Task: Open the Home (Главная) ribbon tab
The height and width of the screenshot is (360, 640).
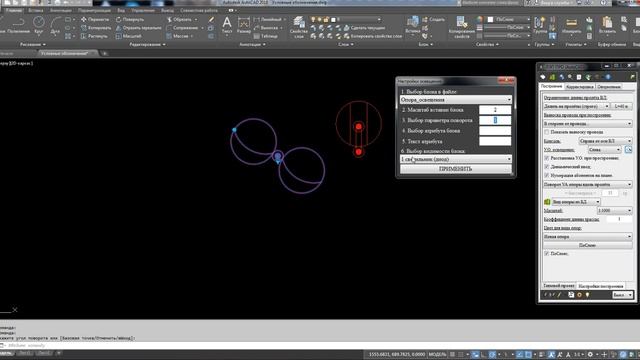Action: coord(13,10)
